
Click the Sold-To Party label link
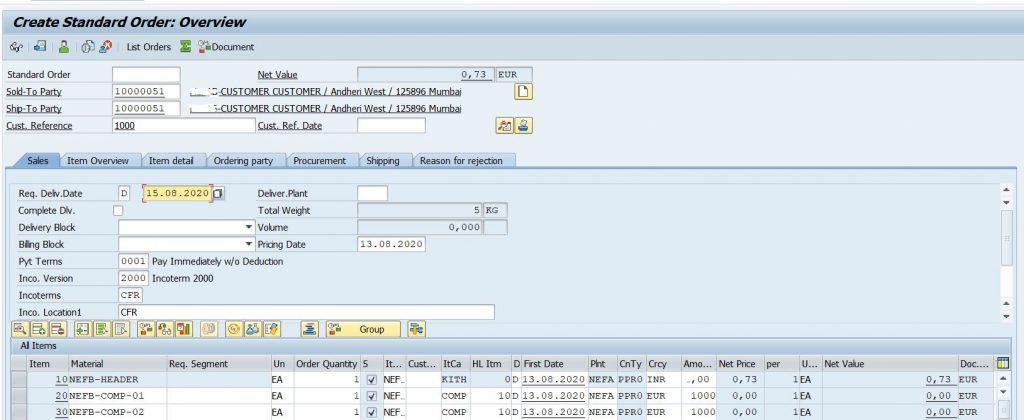tap(34, 91)
